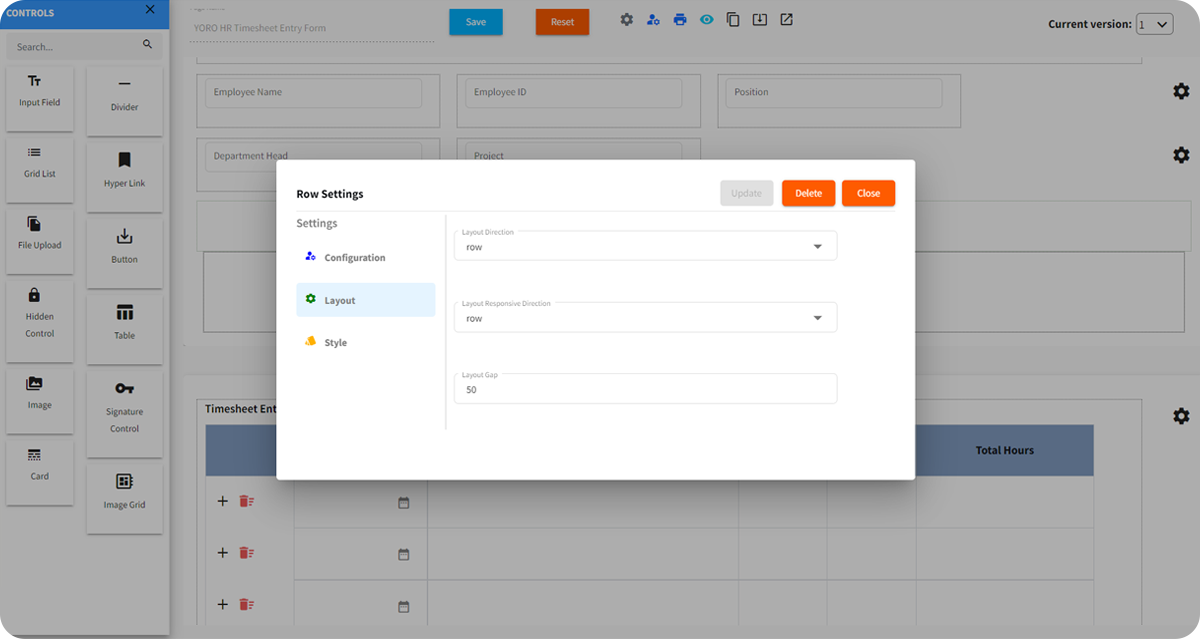Viewport: 1200px width, 639px height.
Task: Select the Hidden Control
Action: point(39,323)
